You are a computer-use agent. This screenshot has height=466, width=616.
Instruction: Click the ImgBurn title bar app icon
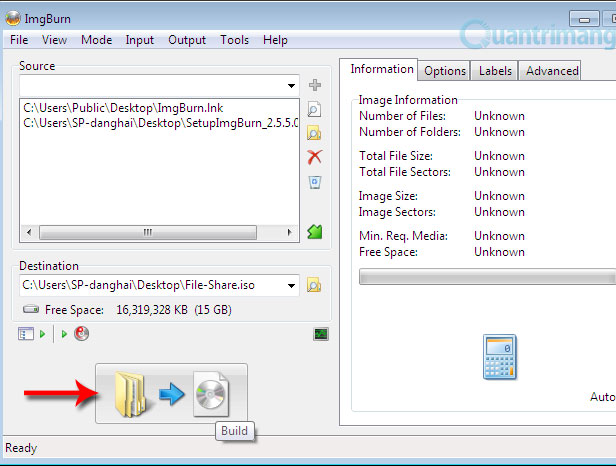coord(13,18)
